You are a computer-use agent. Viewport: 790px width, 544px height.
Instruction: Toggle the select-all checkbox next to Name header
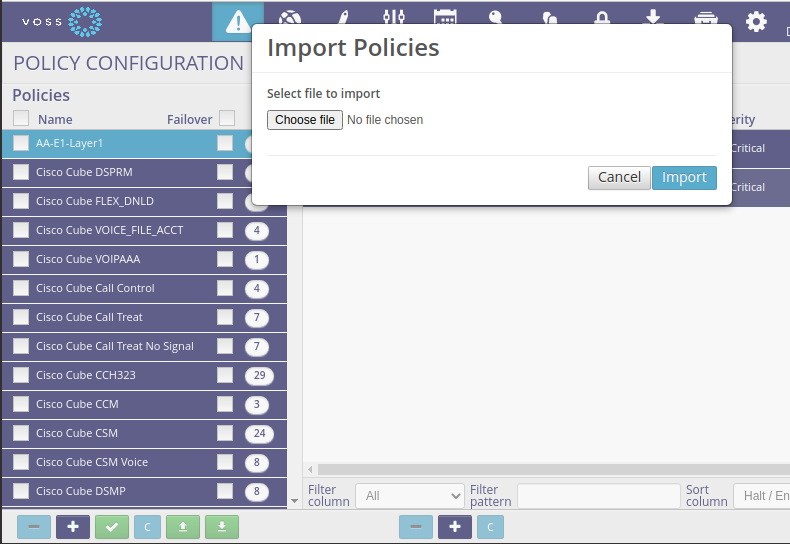21,119
